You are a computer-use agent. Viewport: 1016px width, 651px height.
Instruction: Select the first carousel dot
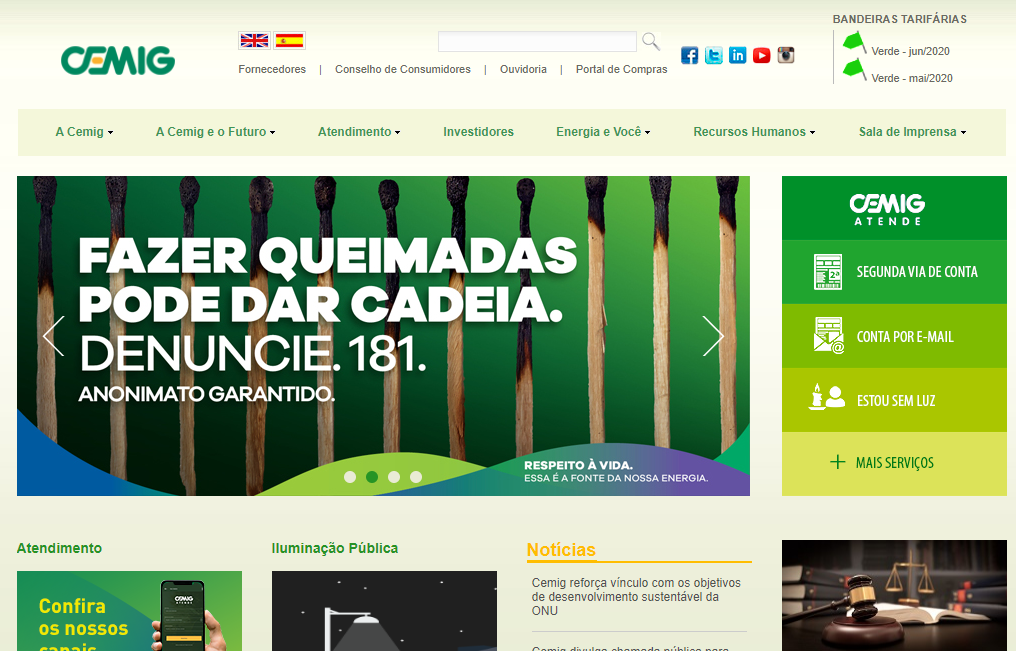pos(350,477)
